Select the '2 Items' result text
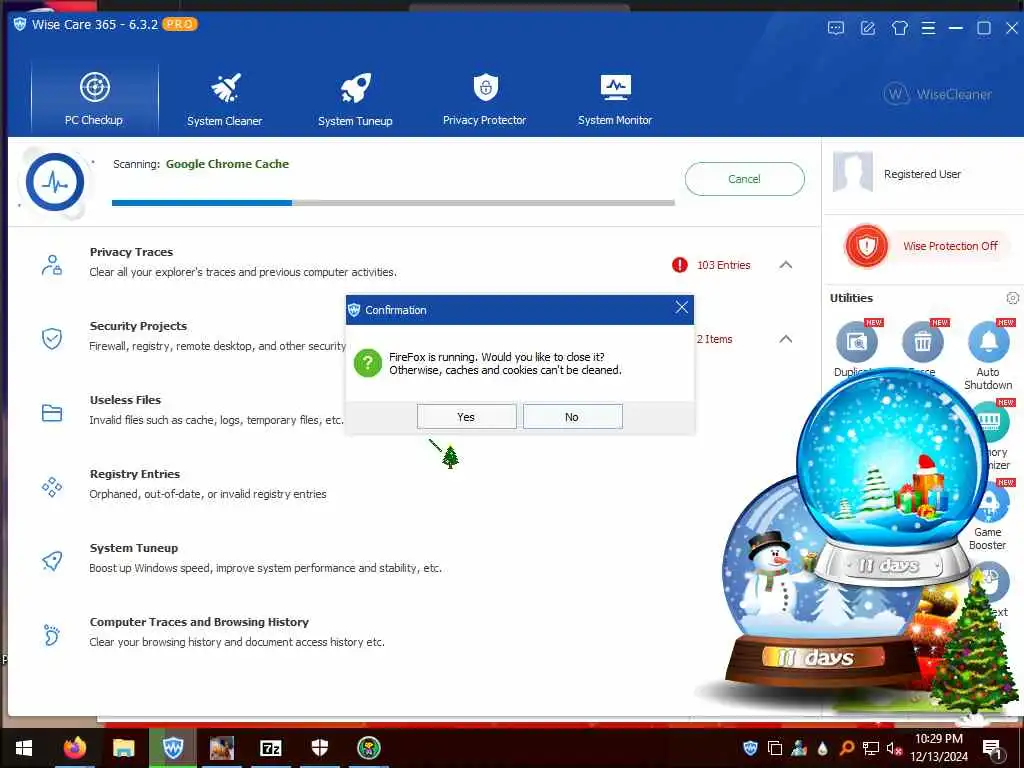The height and width of the screenshot is (768, 1024). (714, 339)
